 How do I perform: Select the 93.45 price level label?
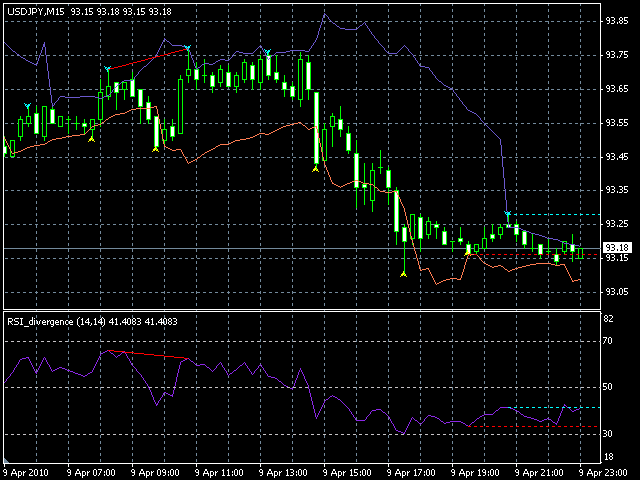point(617,157)
